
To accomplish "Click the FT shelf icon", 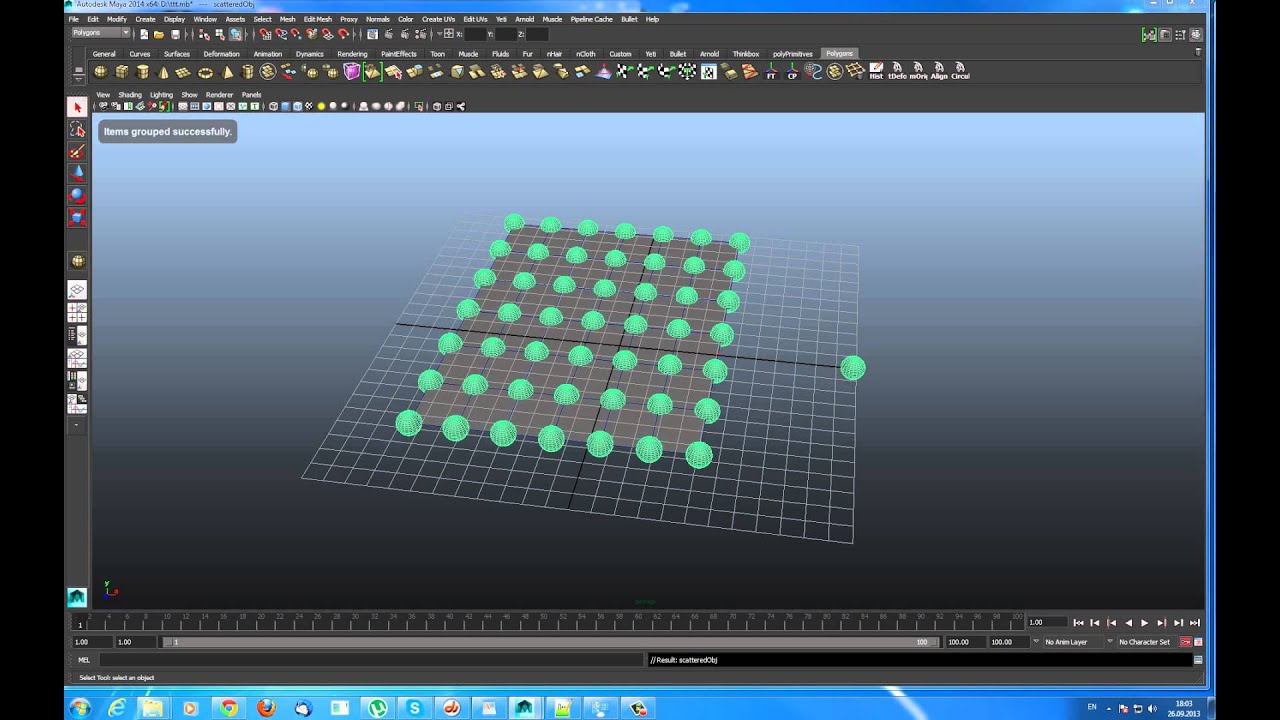I will coord(771,72).
